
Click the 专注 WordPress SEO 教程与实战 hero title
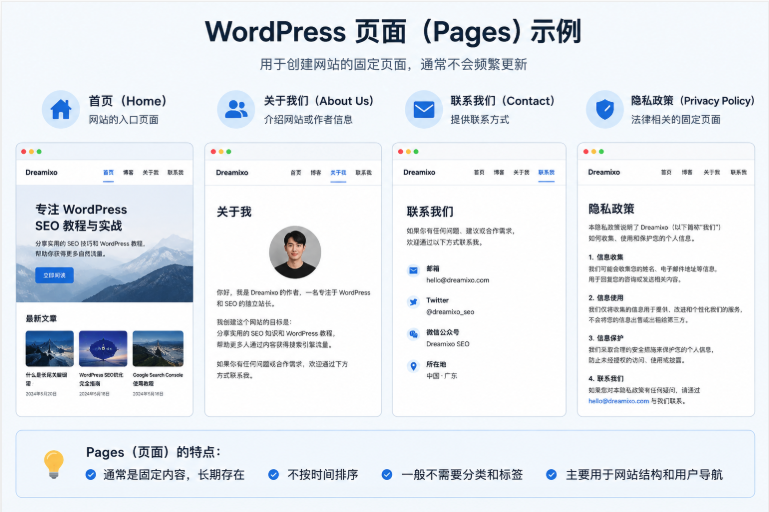(81, 217)
